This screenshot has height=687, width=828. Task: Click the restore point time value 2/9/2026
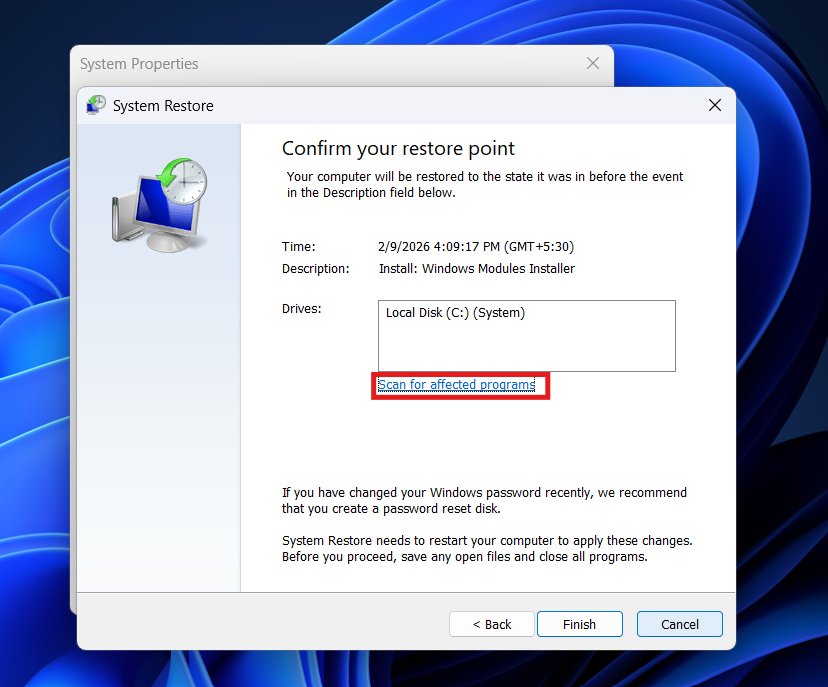coord(475,247)
